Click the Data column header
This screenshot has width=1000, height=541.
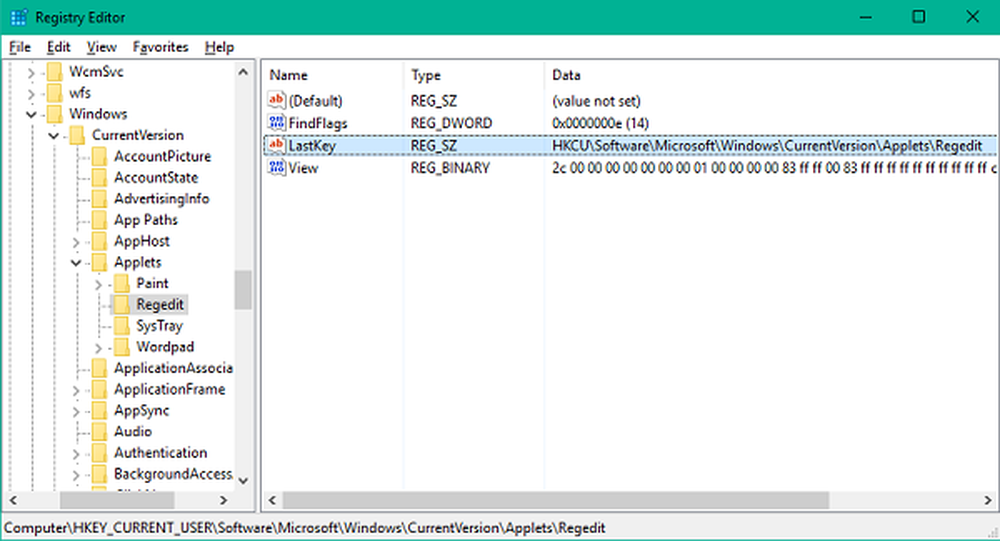pos(566,75)
